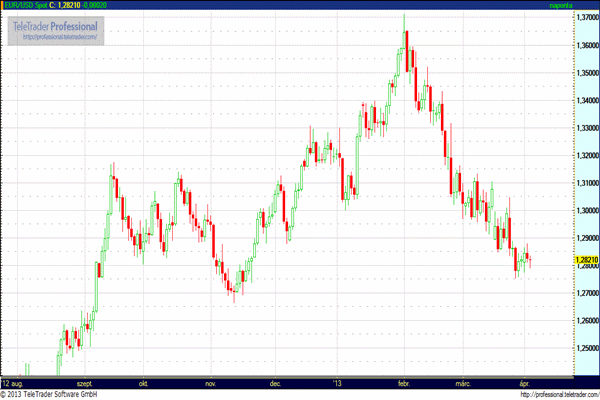Select the nov. month on time axis
The height and width of the screenshot is (400, 600).
click(210, 382)
